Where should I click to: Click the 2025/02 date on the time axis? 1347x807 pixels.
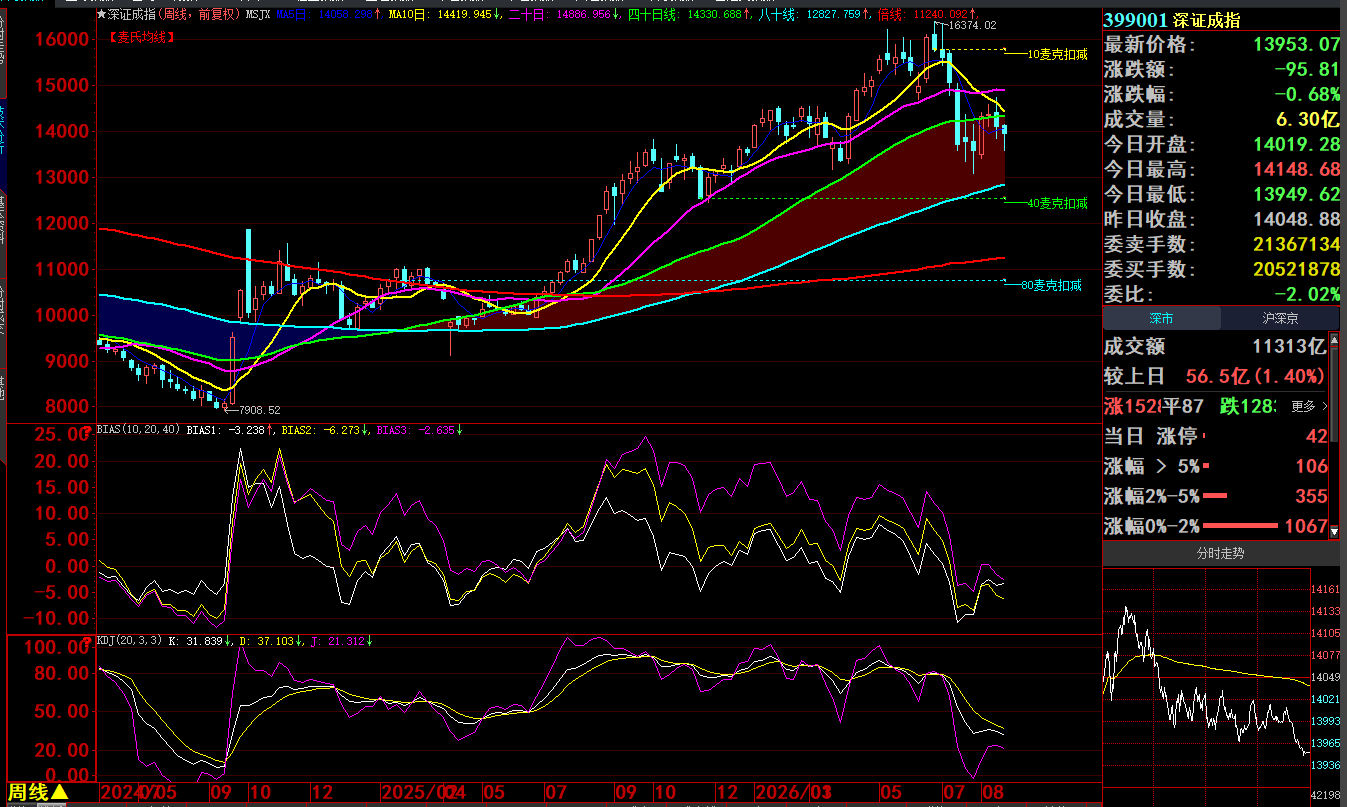tap(420, 793)
